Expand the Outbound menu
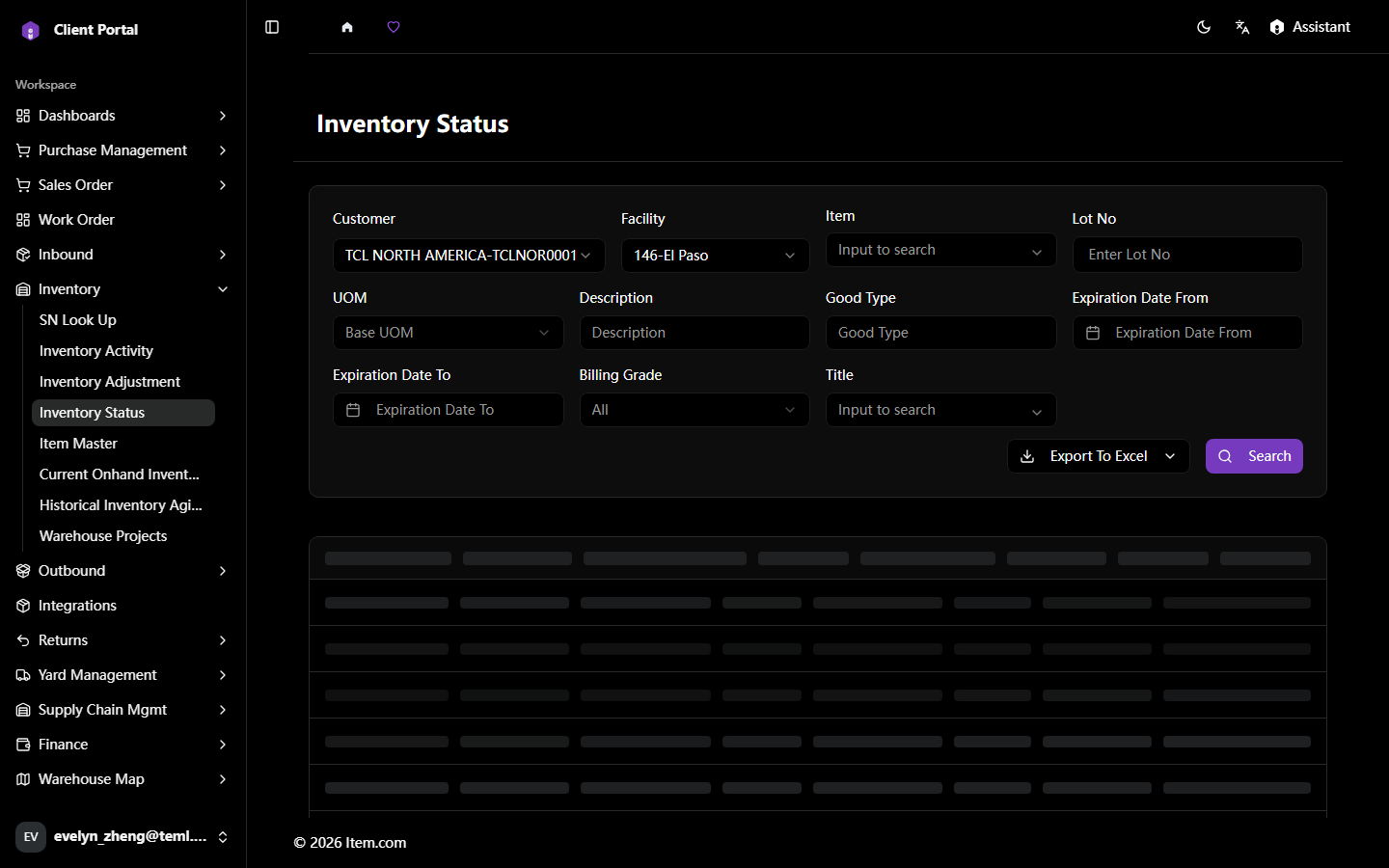 click(x=223, y=571)
